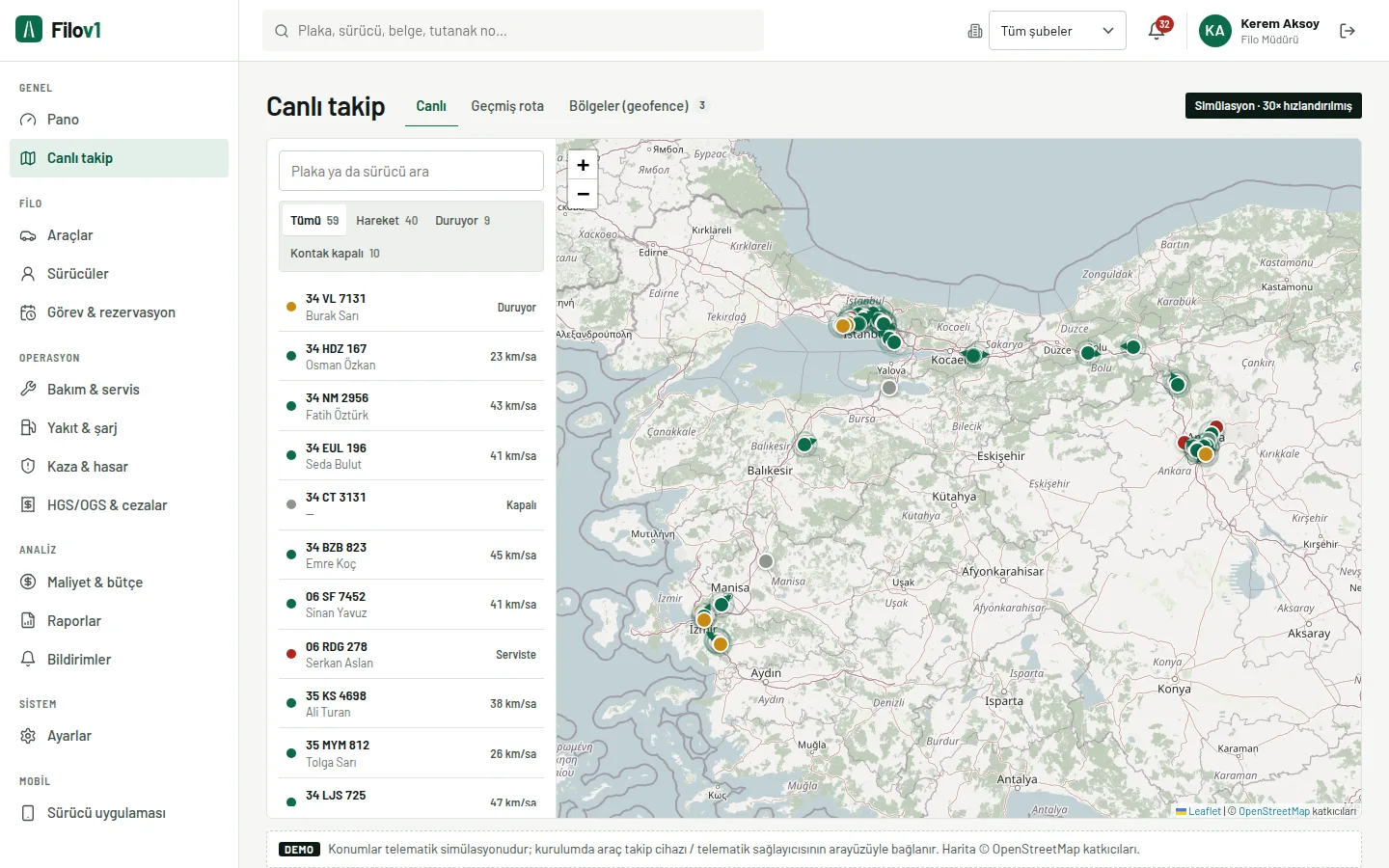Click the Pano gauge icon in sidebar
This screenshot has height=868, width=1389.
[x=28, y=120]
